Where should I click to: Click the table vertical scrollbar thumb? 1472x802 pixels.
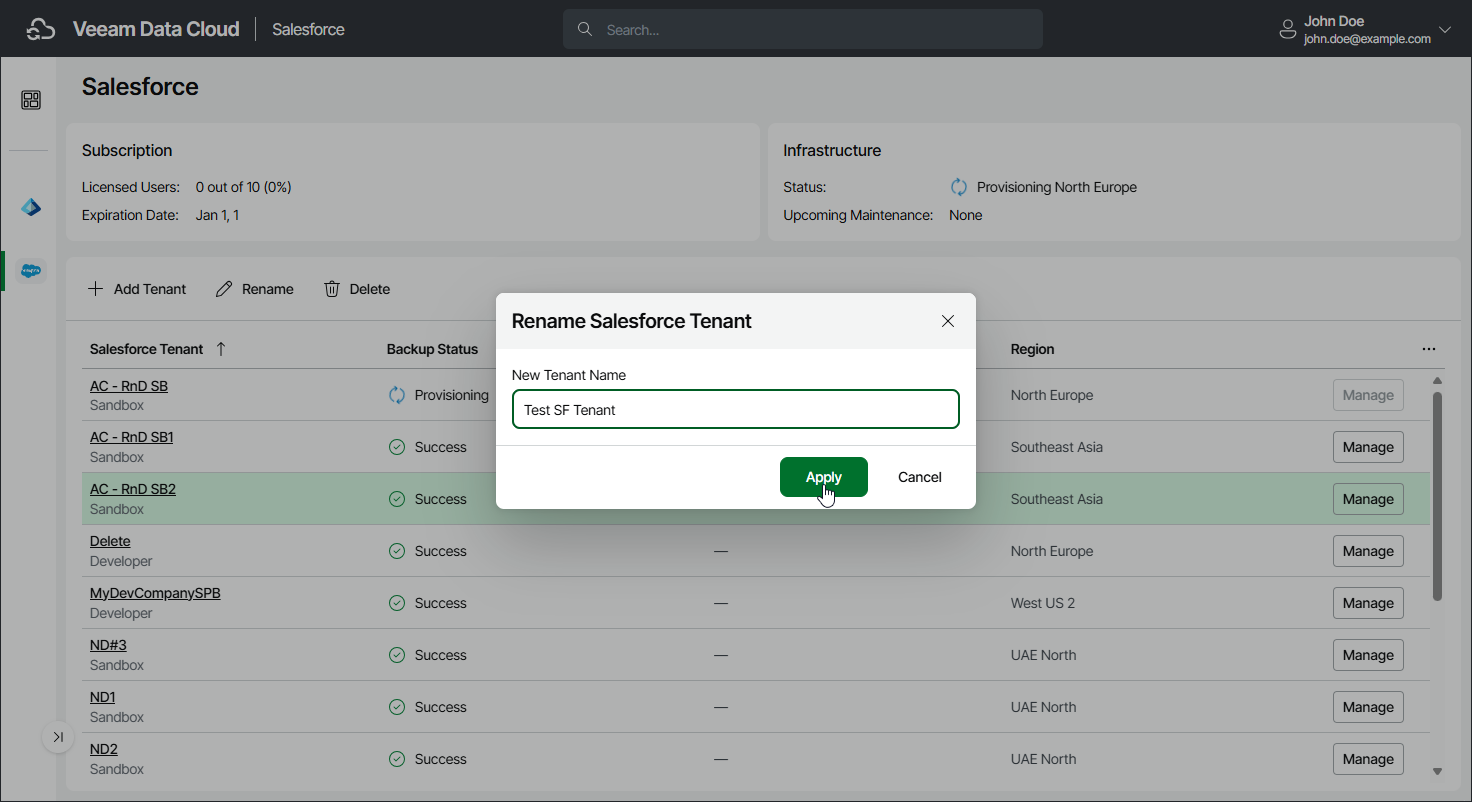point(1438,496)
